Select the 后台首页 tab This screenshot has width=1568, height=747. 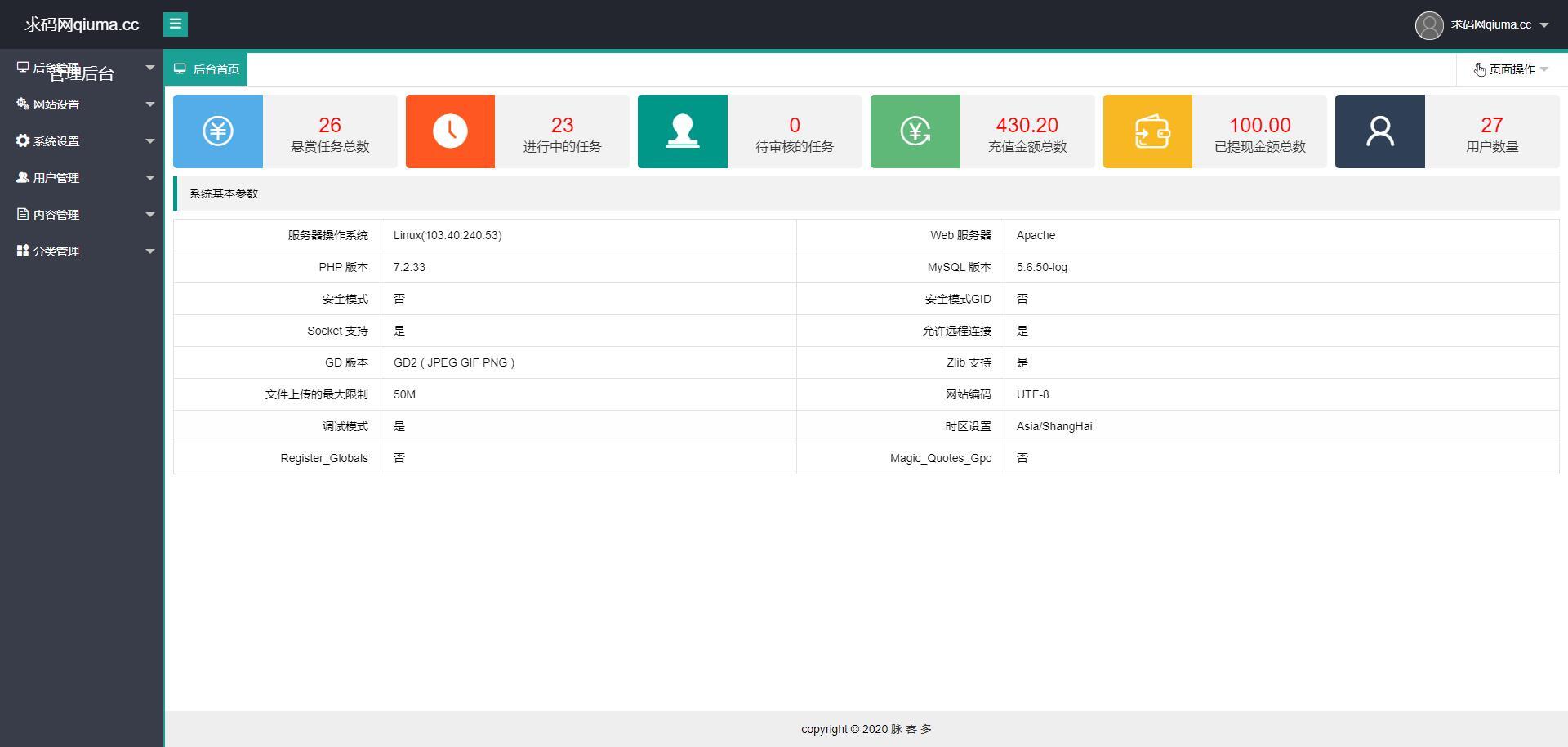pos(207,69)
